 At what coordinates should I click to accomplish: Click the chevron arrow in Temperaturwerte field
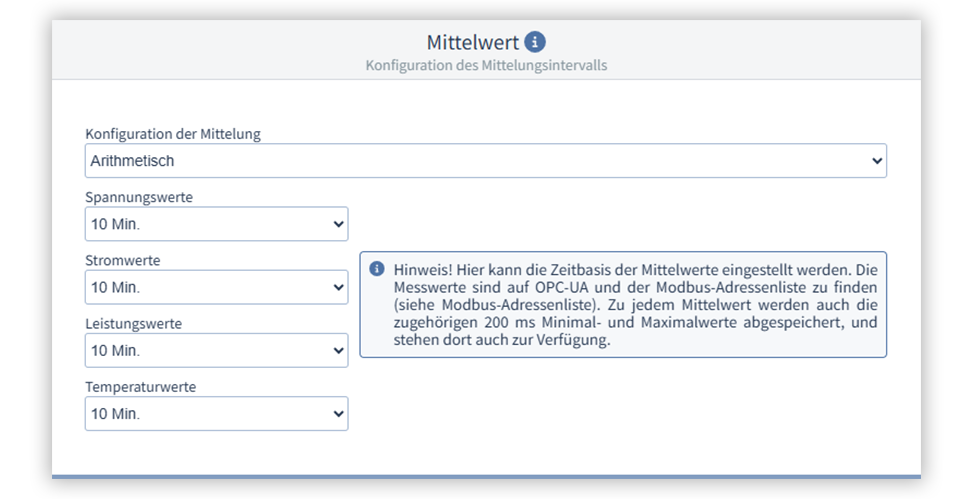point(337,414)
